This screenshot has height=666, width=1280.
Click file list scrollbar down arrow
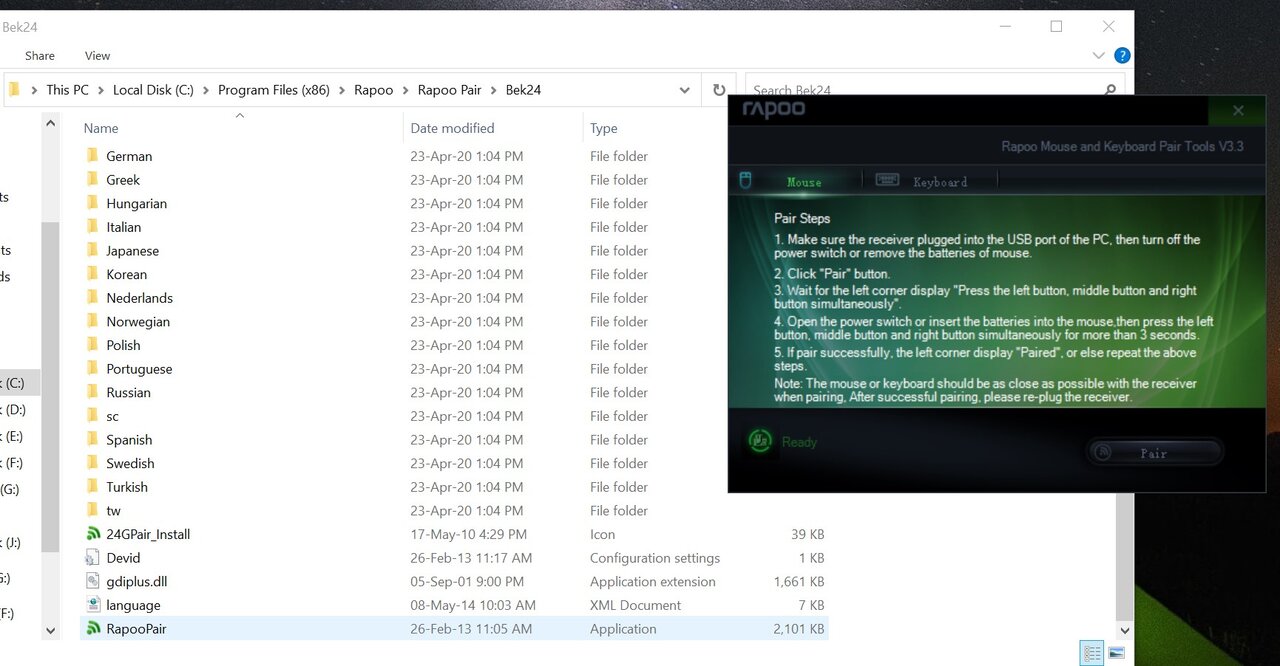pos(1124,630)
